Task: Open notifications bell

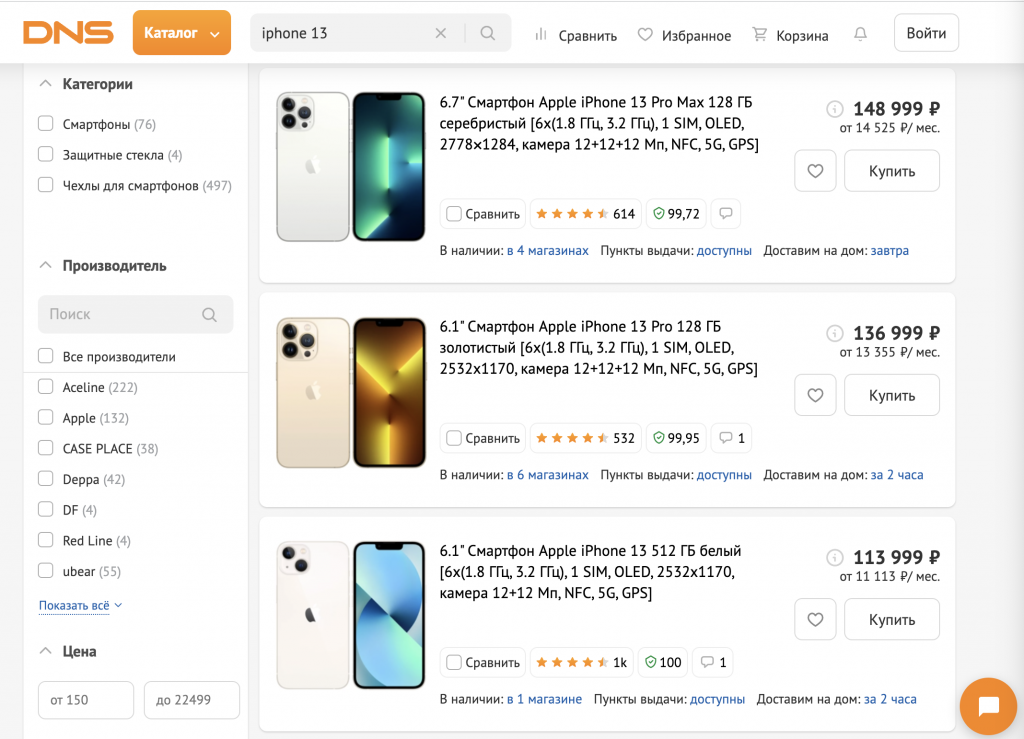Action: pos(860,35)
